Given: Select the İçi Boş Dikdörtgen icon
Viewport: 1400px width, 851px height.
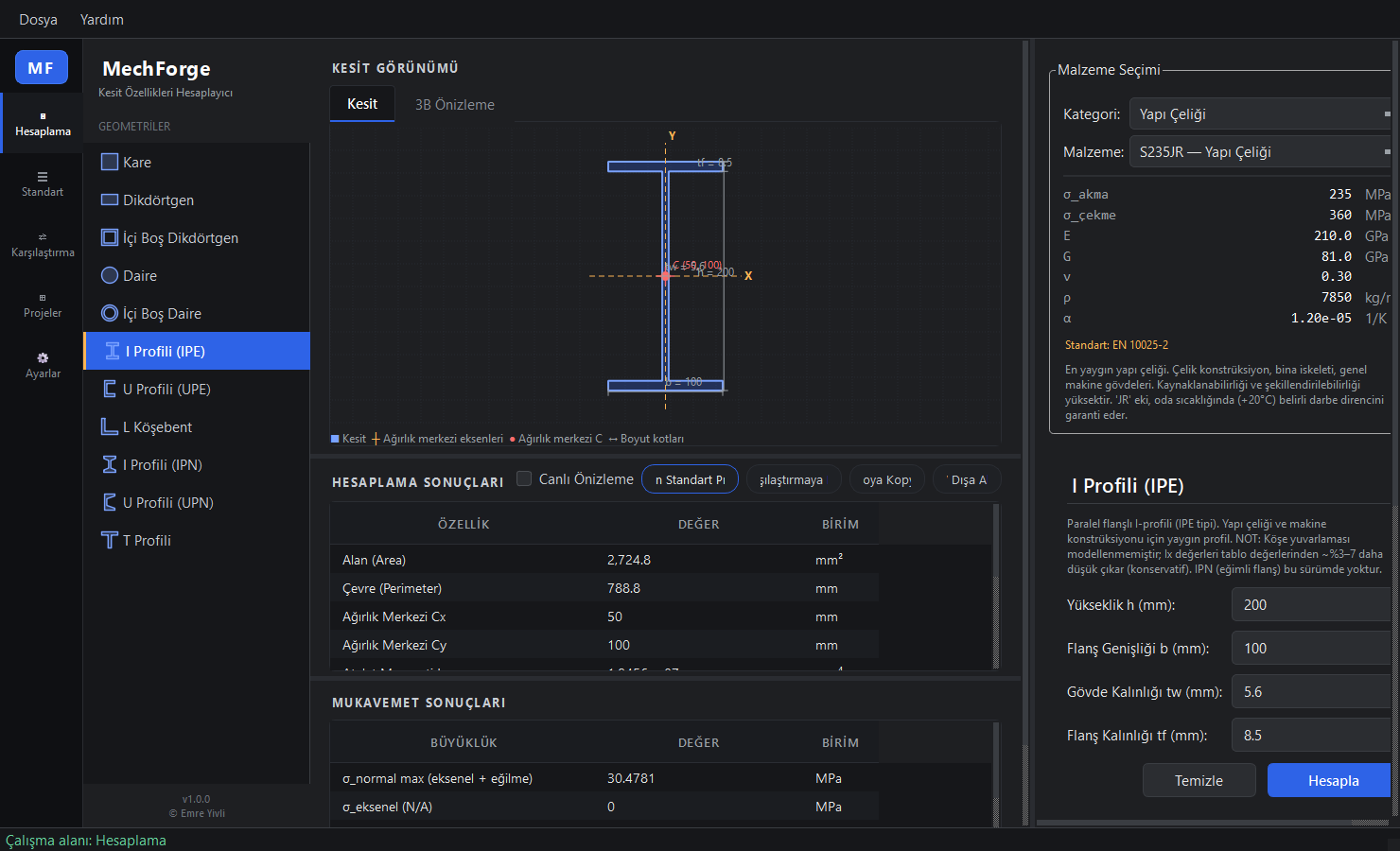Looking at the screenshot, I should 110,237.
